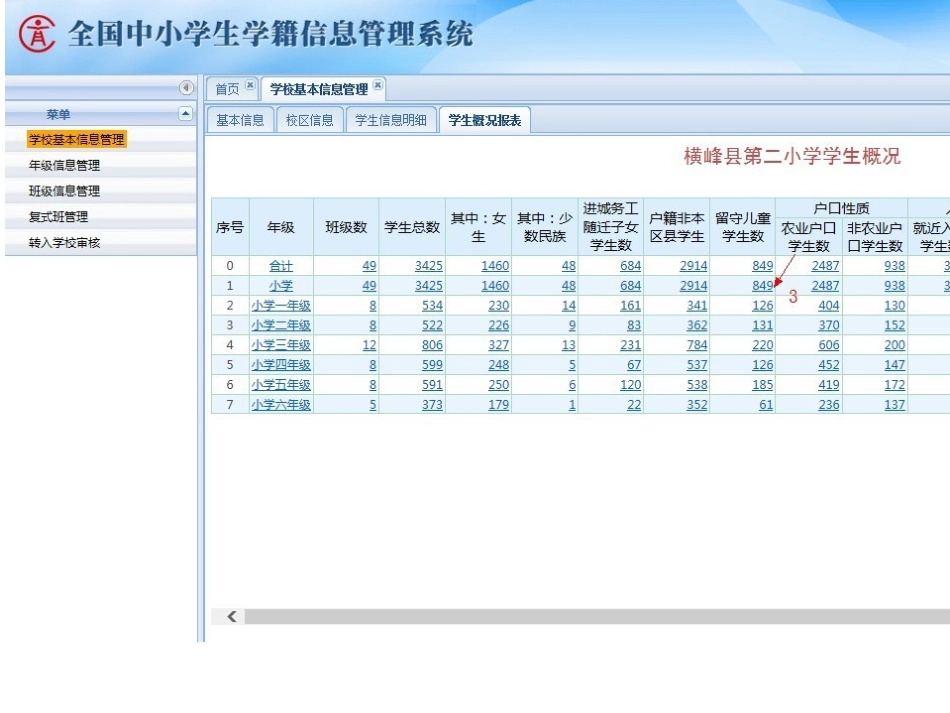Screen dimensions: 950x713
Task: Open the 小学六年级 link
Action: coord(281,405)
